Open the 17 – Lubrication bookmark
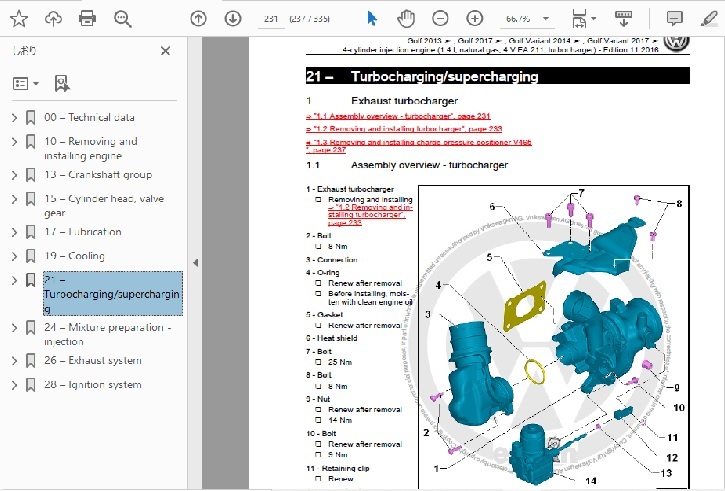Viewport: 725px width, 491px height. (83, 232)
